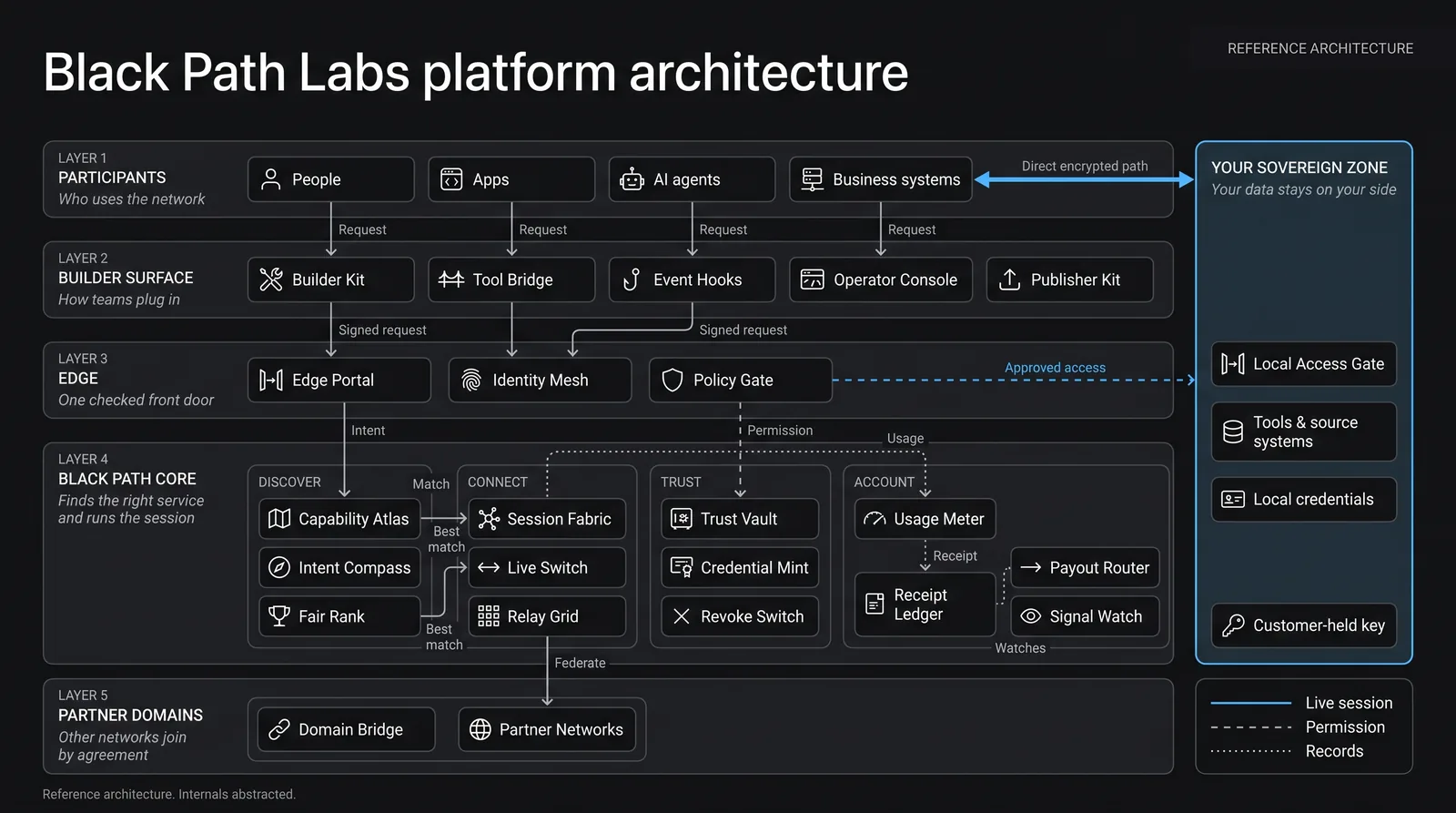Click the Identity Mesh fingerprint icon
Image resolution: width=1456 pixels, height=813 pixels.
(471, 380)
